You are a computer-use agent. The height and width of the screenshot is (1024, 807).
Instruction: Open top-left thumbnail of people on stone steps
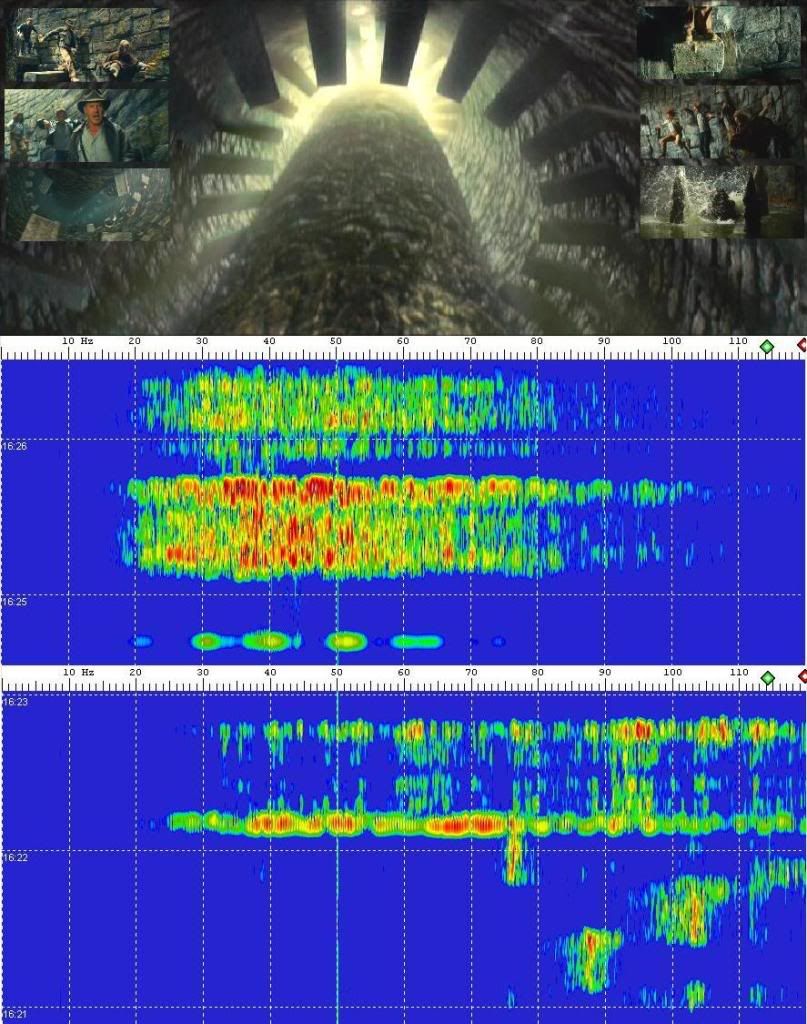[87, 45]
